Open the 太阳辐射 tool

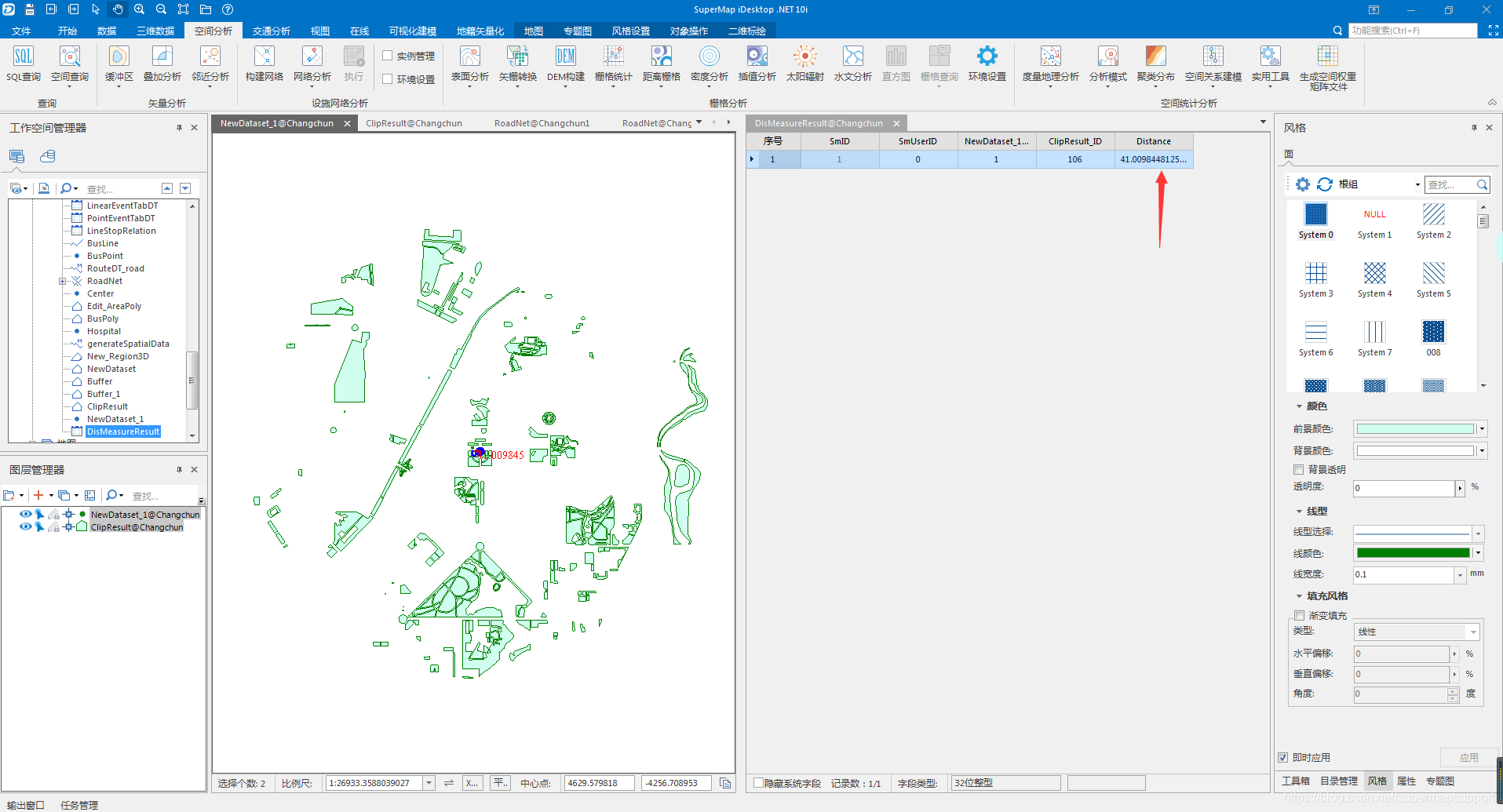[x=805, y=64]
